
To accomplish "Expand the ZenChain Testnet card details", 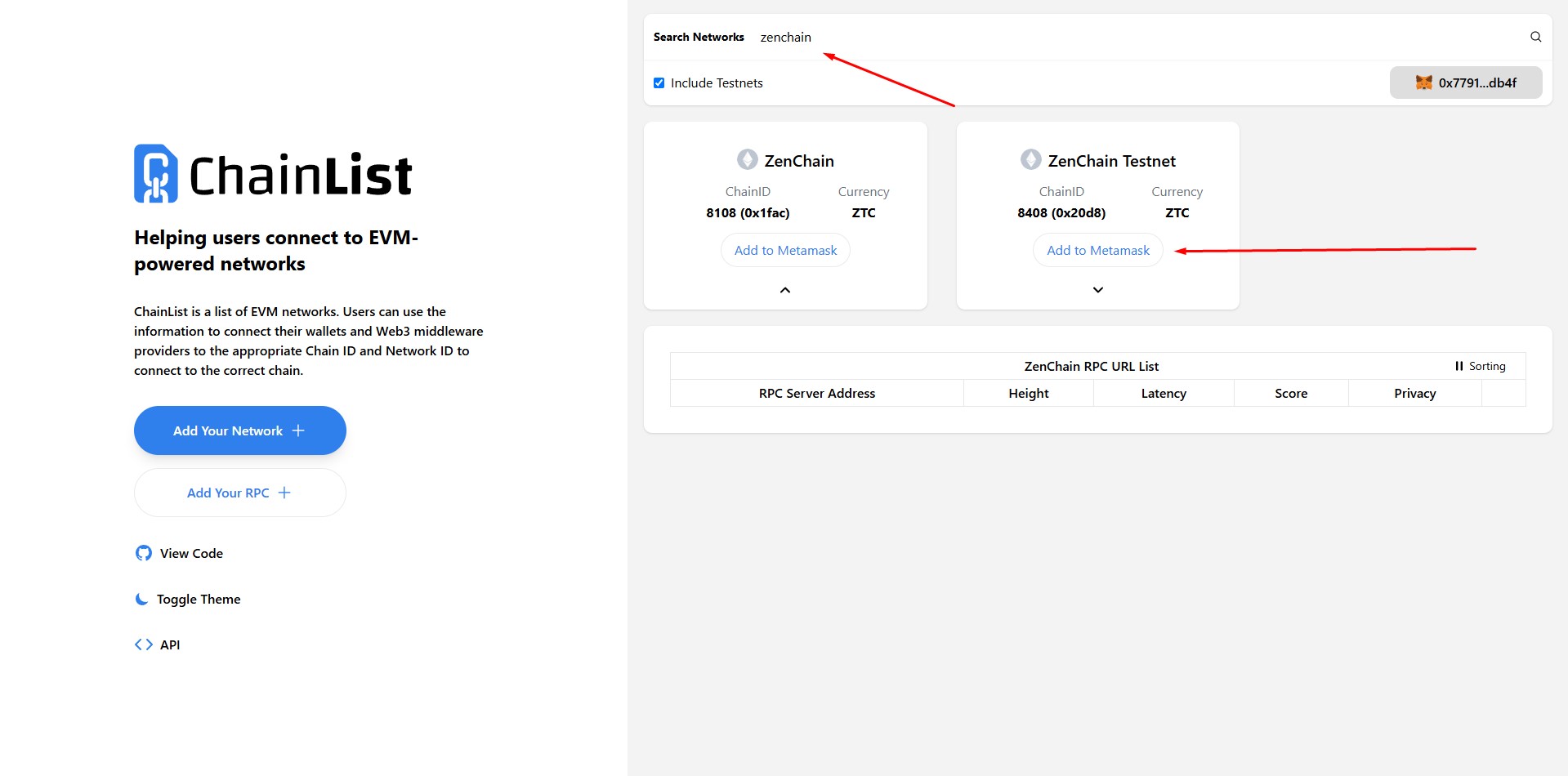I will tap(1097, 290).
